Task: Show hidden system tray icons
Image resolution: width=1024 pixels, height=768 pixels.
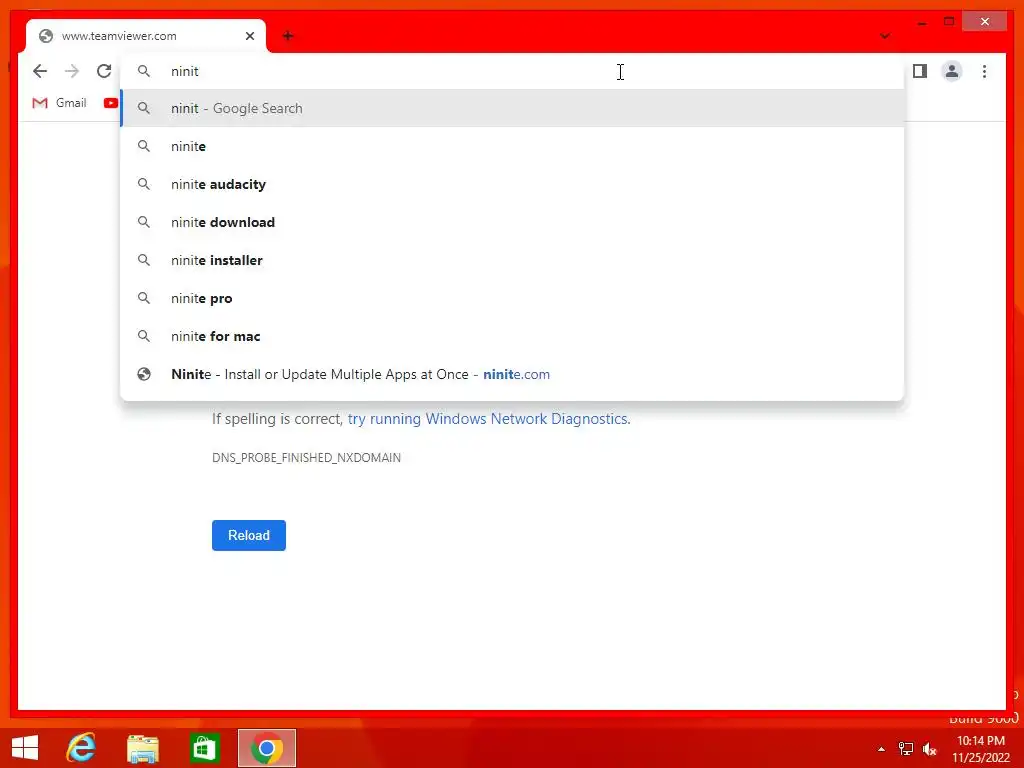Action: tap(881, 749)
